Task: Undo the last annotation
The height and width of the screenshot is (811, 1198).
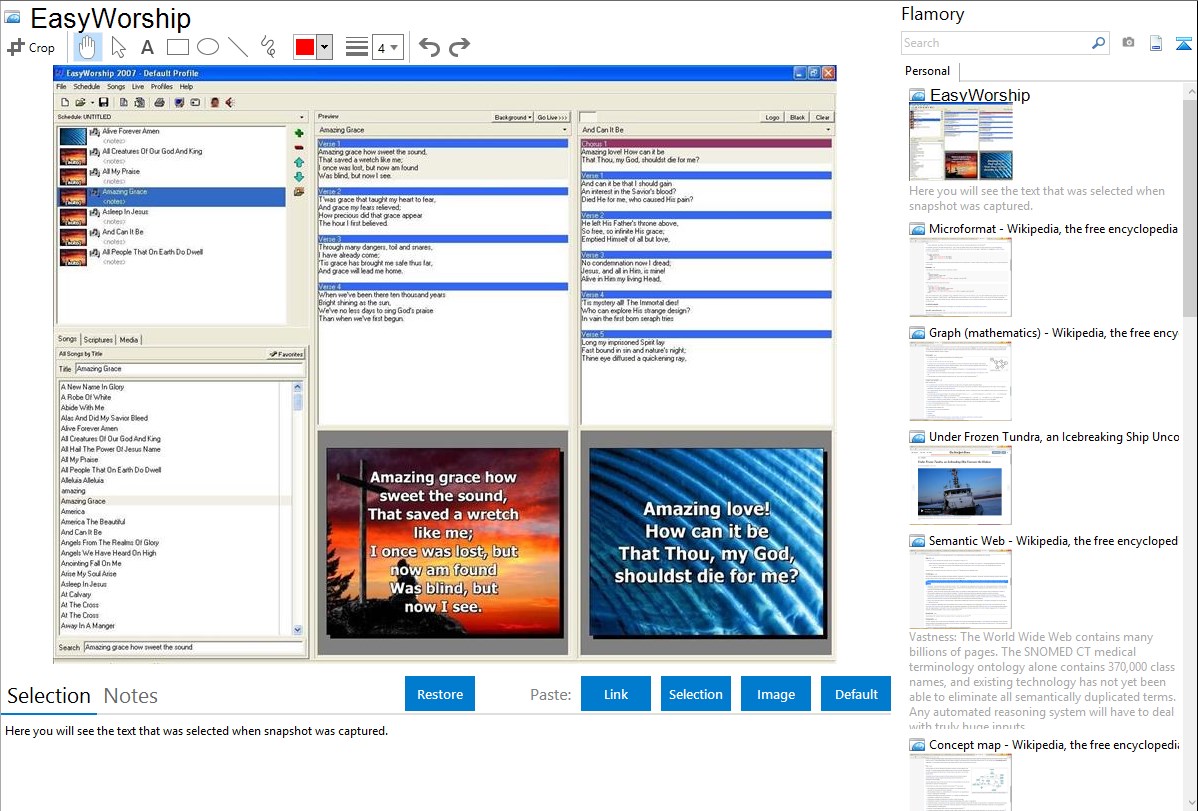Action: 429,47
